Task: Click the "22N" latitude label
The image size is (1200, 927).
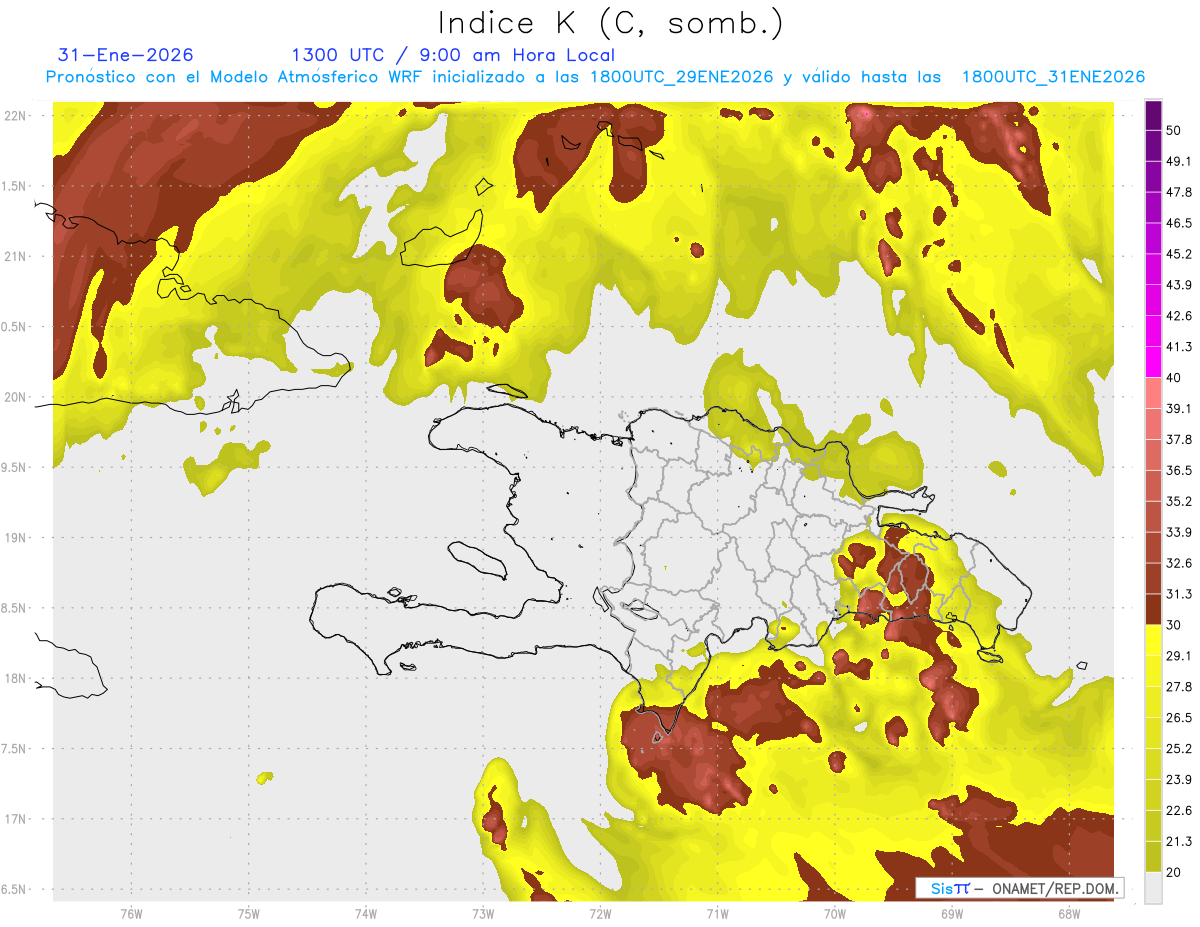Action: (x=15, y=116)
